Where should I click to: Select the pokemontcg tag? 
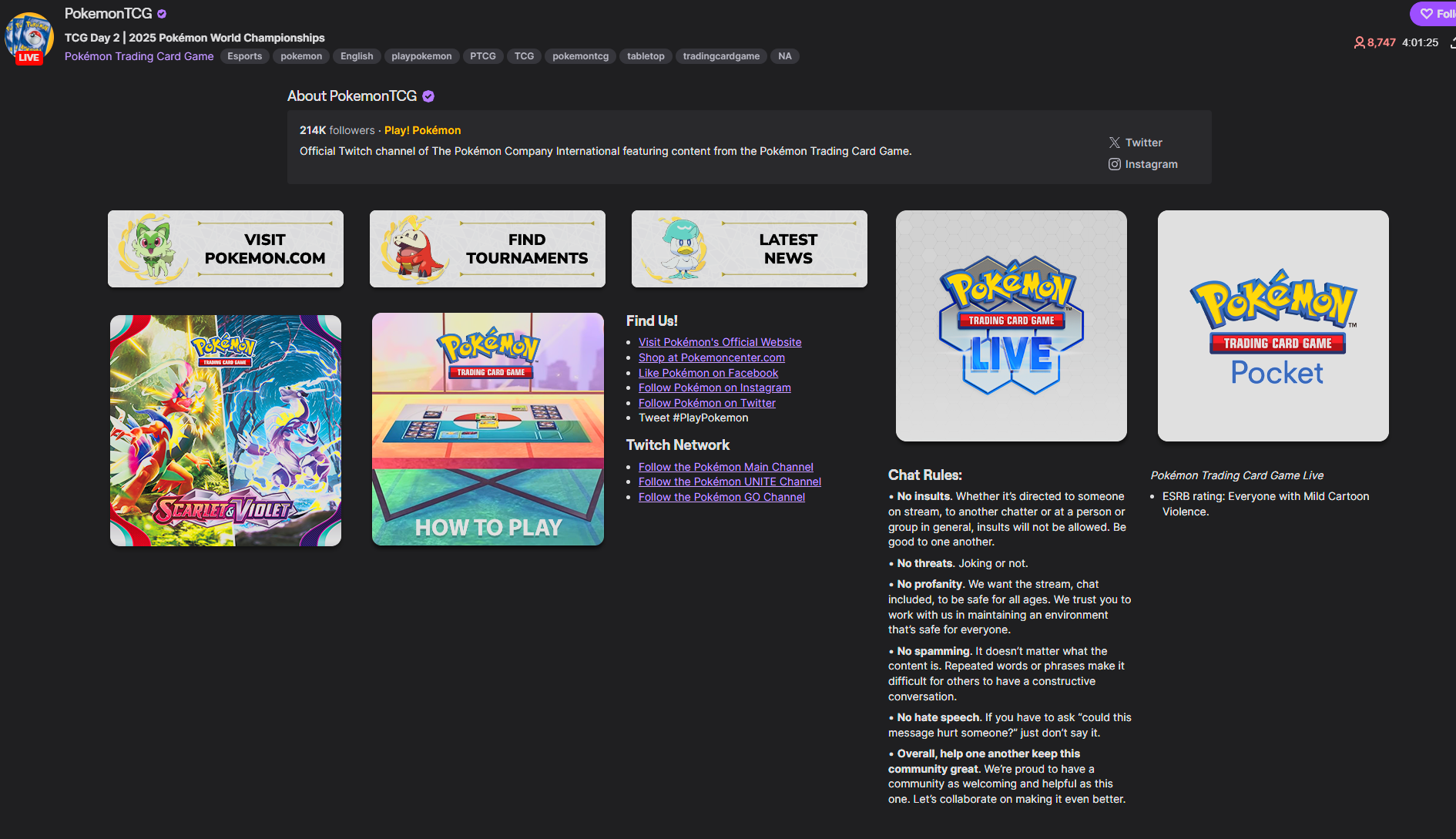click(580, 56)
